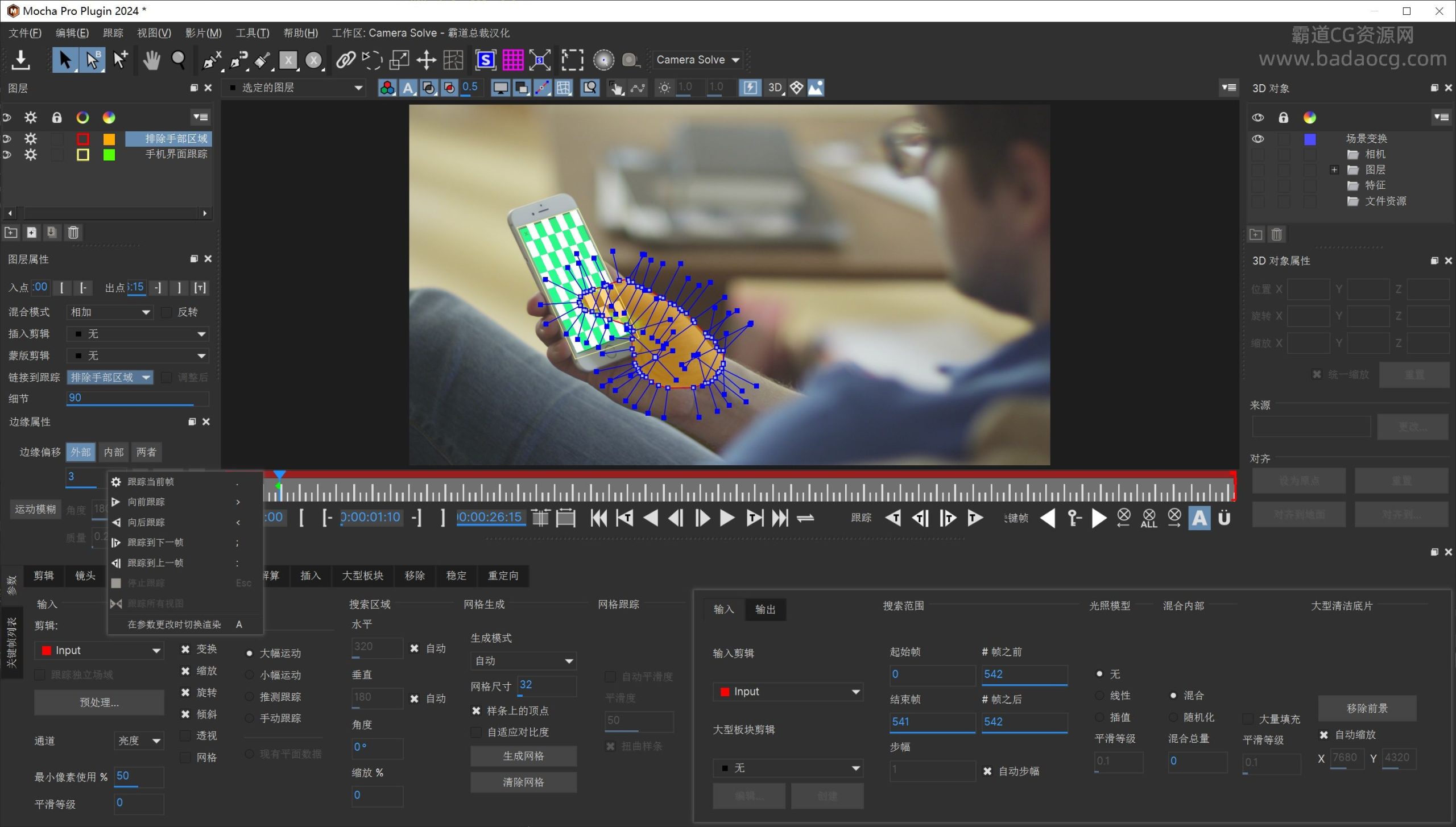This screenshot has width=1456, height=827.
Task: Toggle überkey Ü button
Action: (x=1225, y=518)
